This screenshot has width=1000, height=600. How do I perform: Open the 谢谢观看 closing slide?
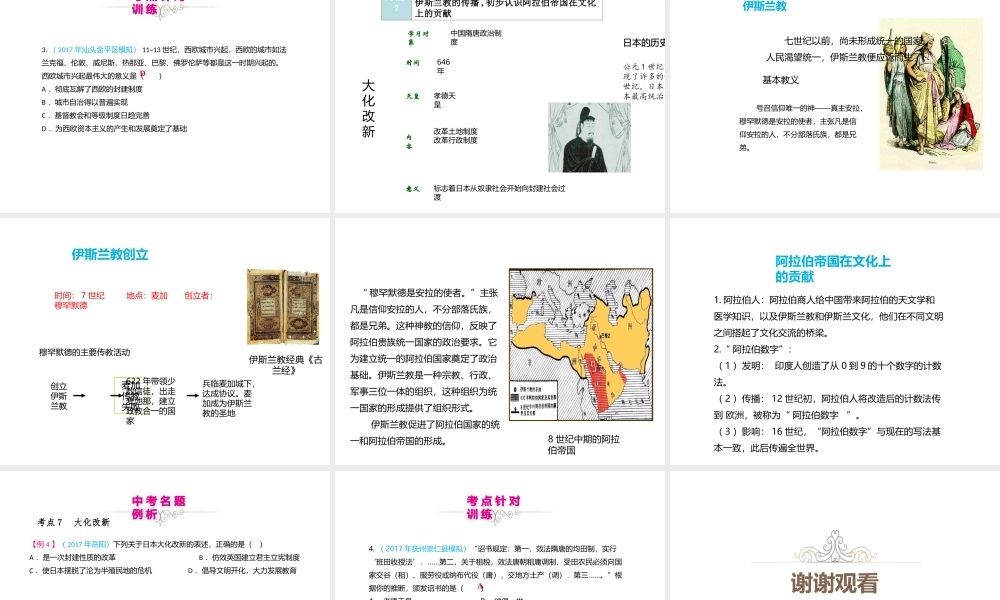pos(835,536)
